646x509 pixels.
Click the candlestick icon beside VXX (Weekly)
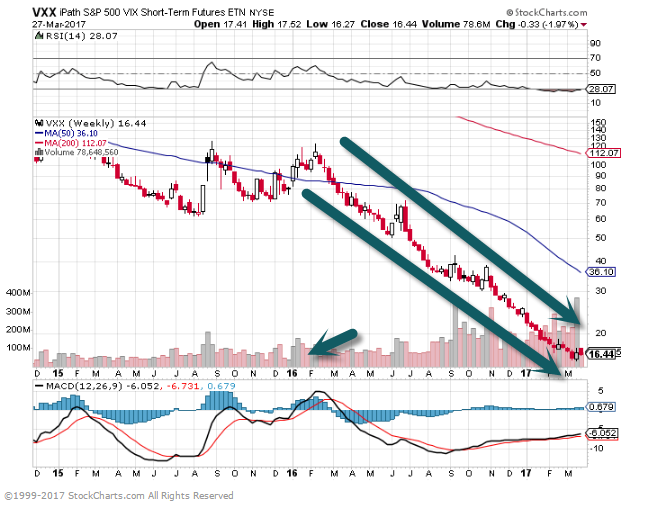[x=40, y=123]
